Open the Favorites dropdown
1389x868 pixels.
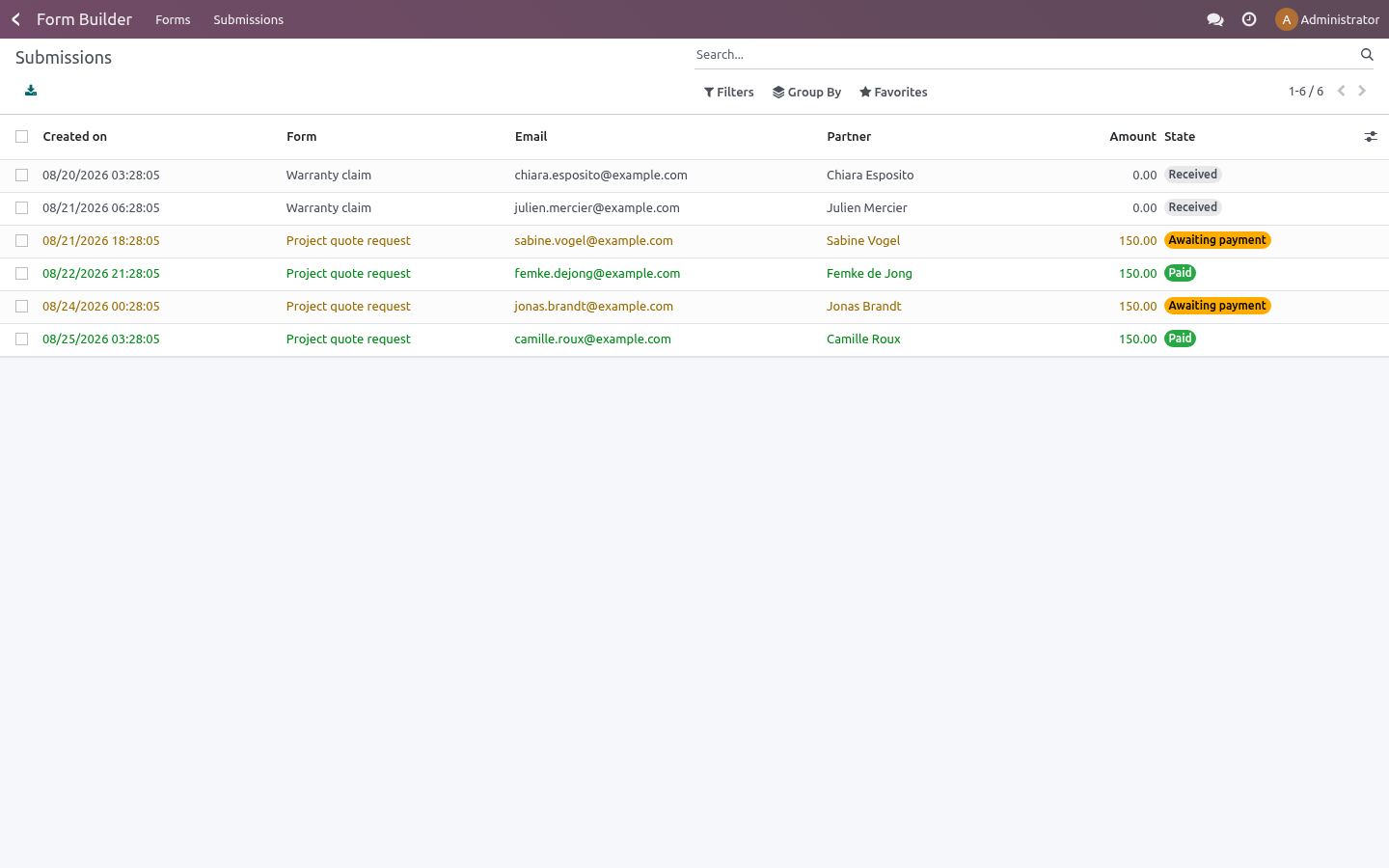tap(893, 93)
